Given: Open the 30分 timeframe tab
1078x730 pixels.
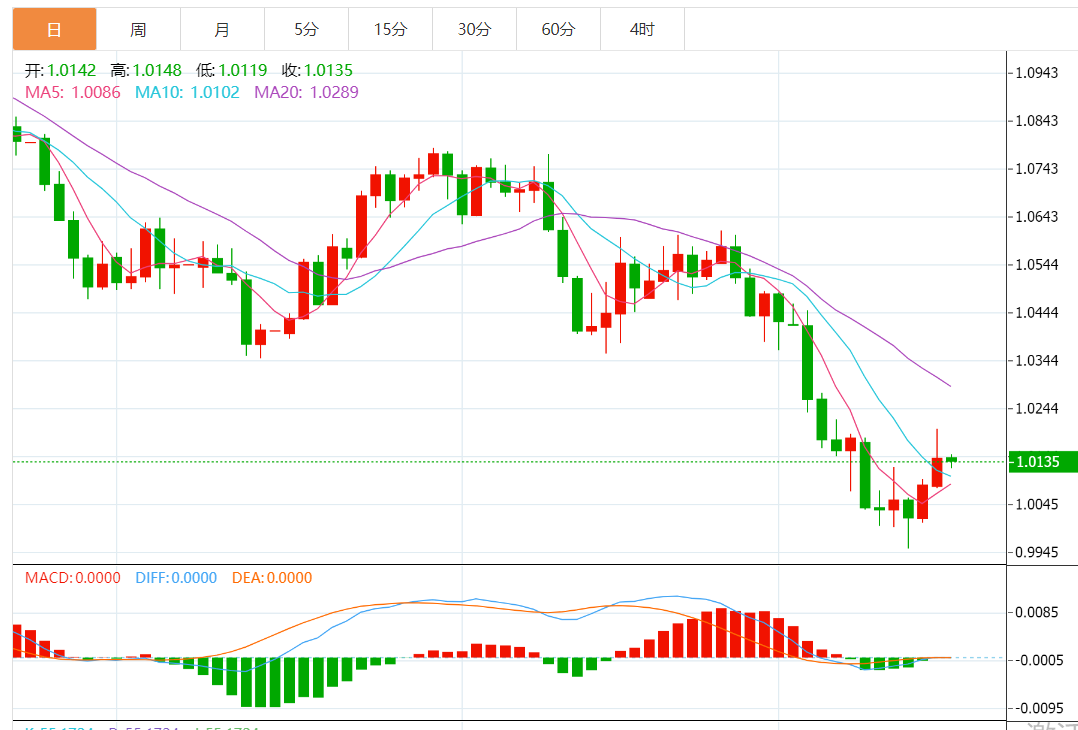Looking at the screenshot, I should (x=474, y=29).
